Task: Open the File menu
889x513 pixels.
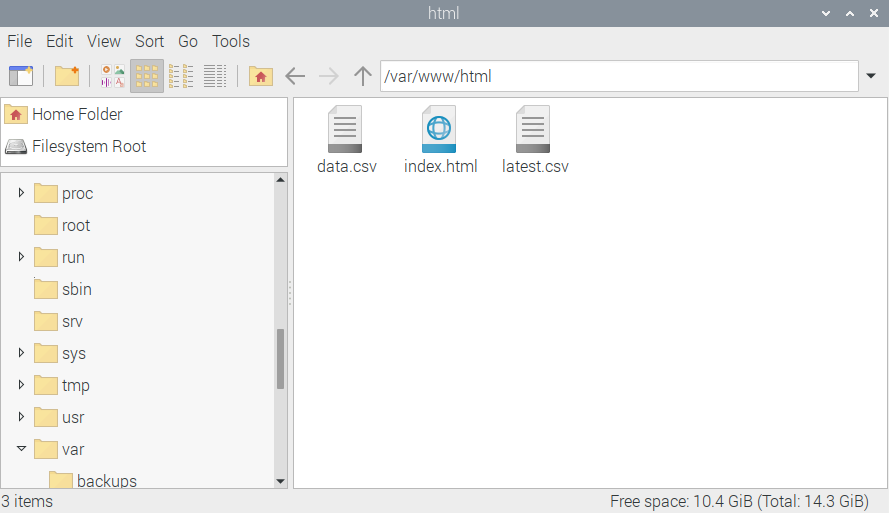Action: coord(20,41)
